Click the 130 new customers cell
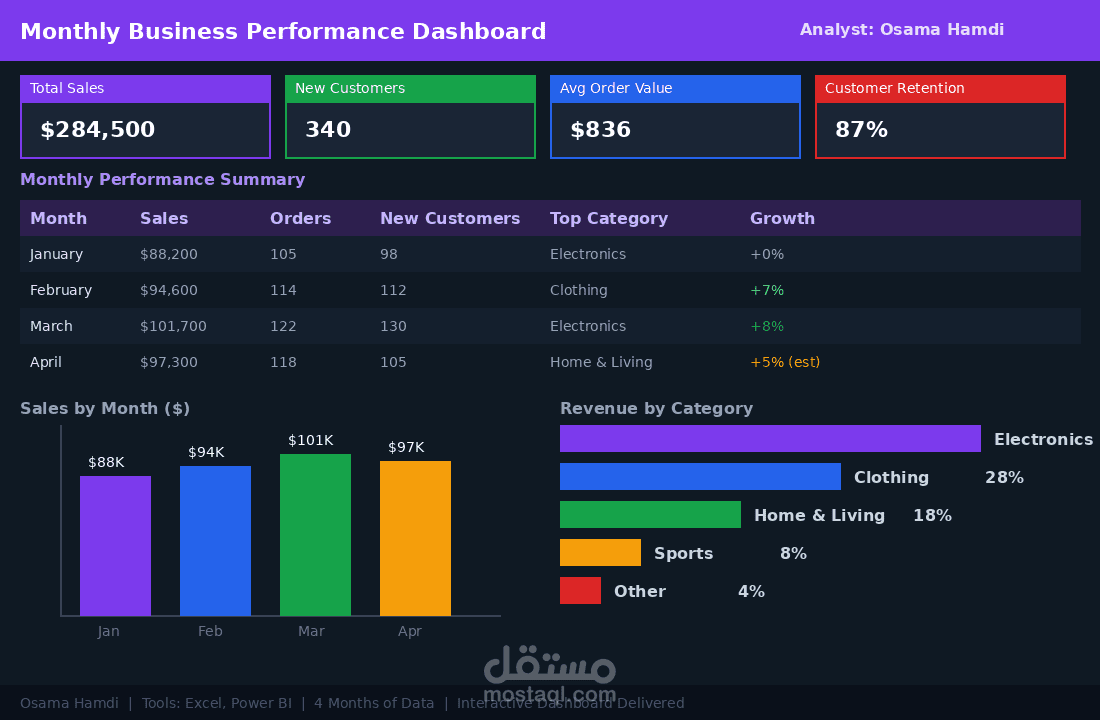The height and width of the screenshot is (720, 1100). pyautogui.click(x=394, y=326)
